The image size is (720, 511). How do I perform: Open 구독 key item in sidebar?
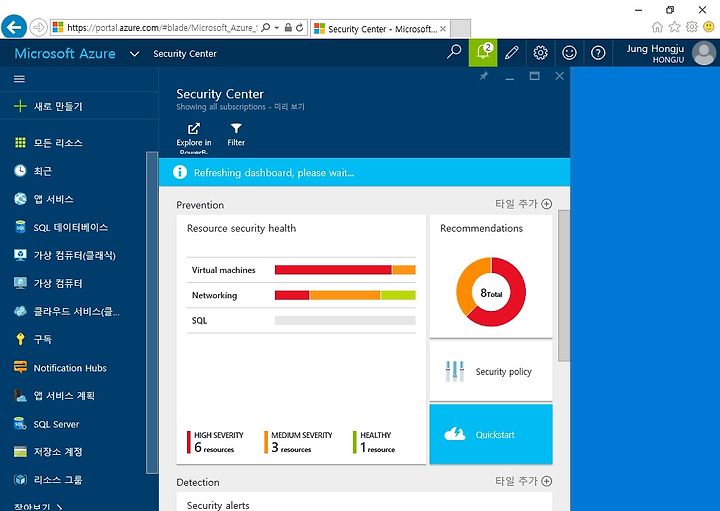[x=33, y=339]
